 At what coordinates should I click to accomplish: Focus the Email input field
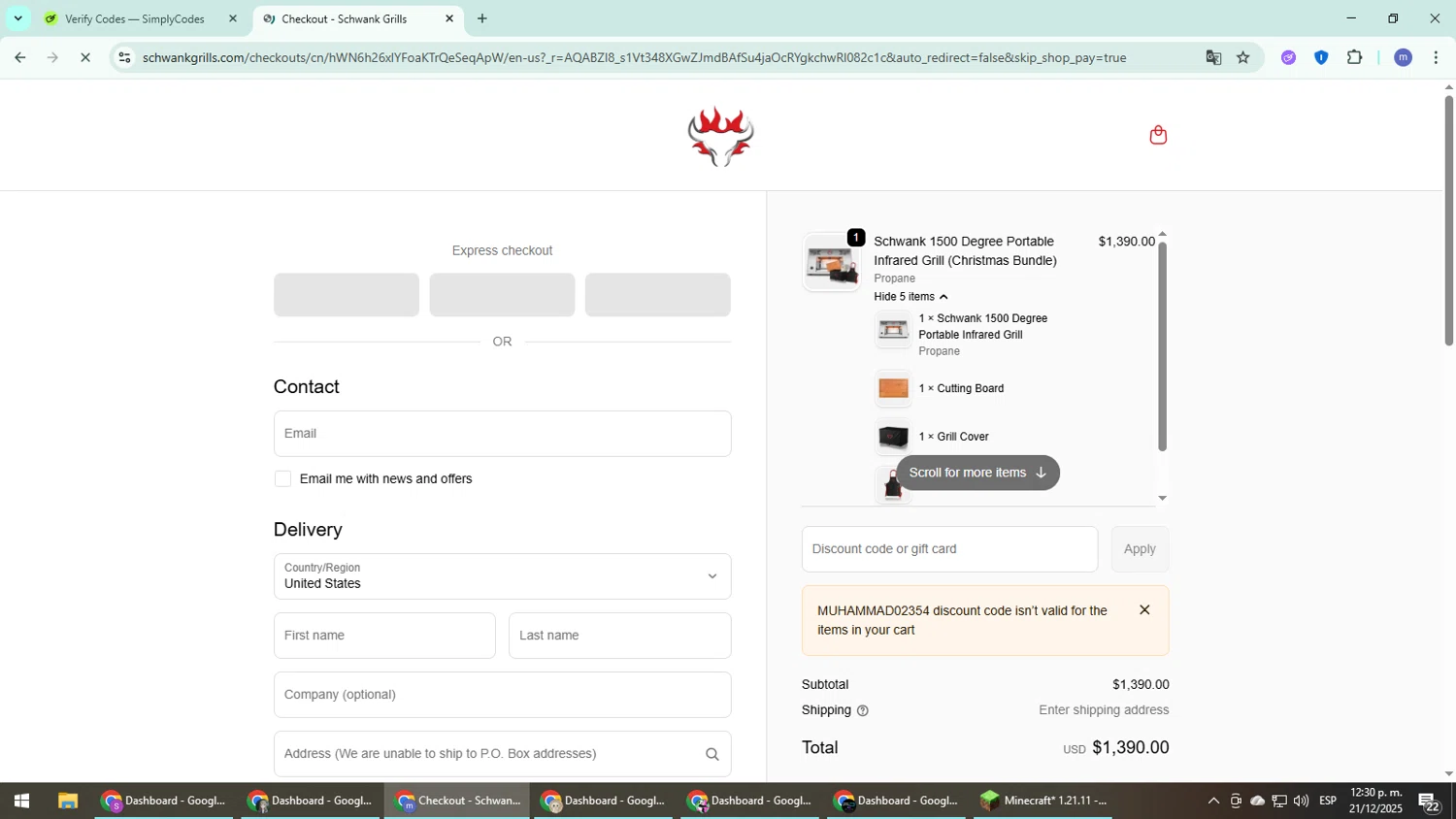(502, 434)
